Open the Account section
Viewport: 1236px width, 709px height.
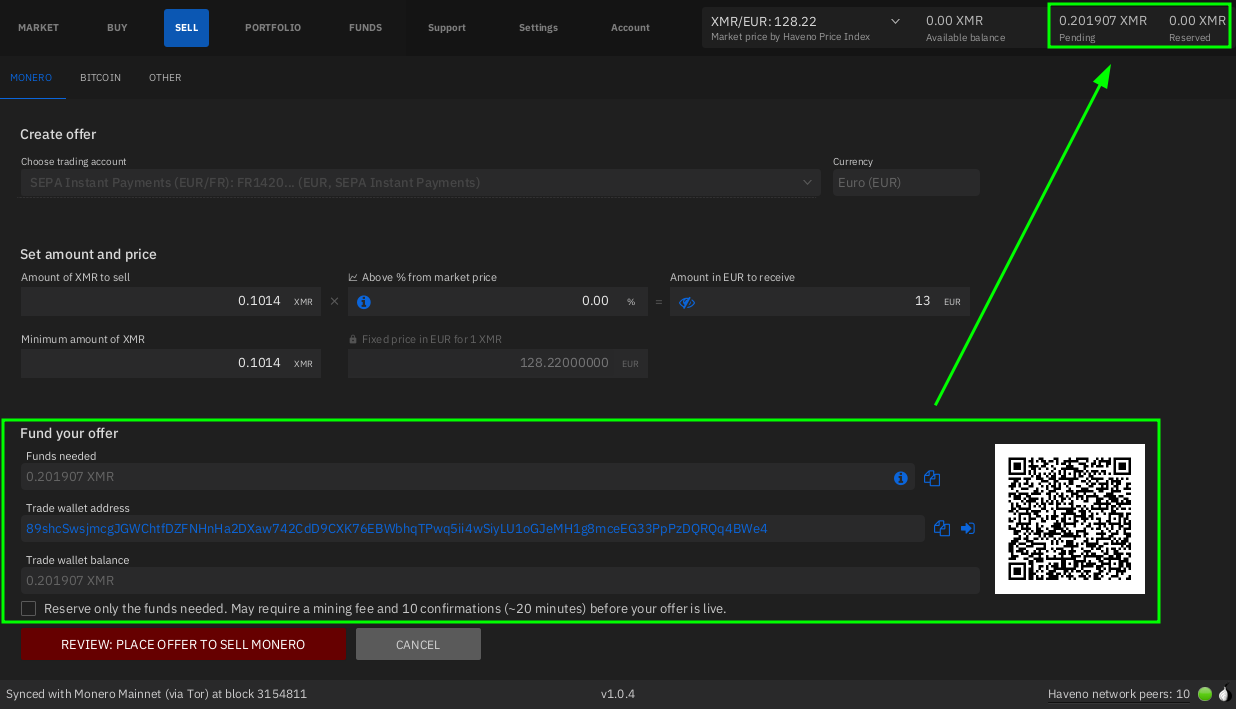[x=630, y=28]
